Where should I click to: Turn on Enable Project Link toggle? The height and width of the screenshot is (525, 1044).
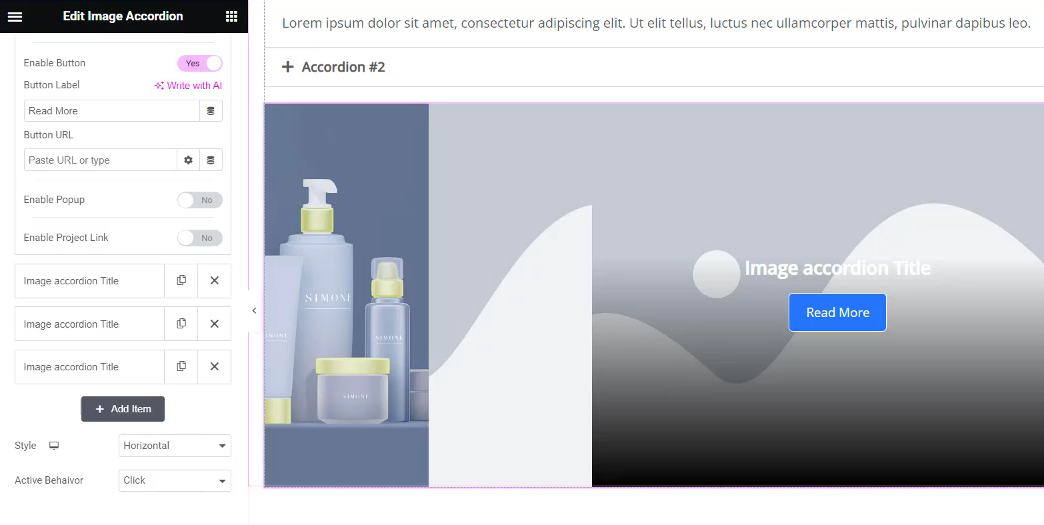tap(200, 238)
